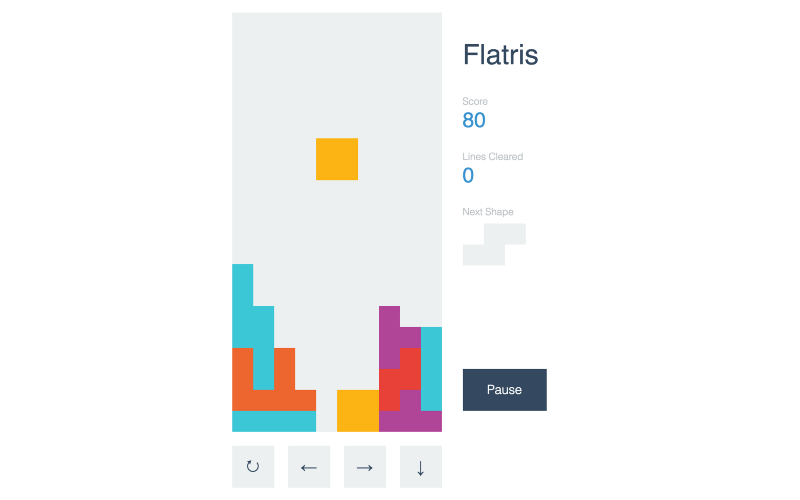This screenshot has width=800, height=500.
Task: Click the horizontal cyan bar in bottom-left row
Action: point(274,421)
